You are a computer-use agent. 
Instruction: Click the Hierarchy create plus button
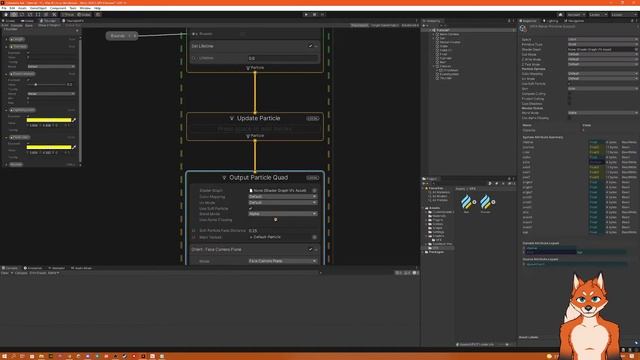coord(425,25)
